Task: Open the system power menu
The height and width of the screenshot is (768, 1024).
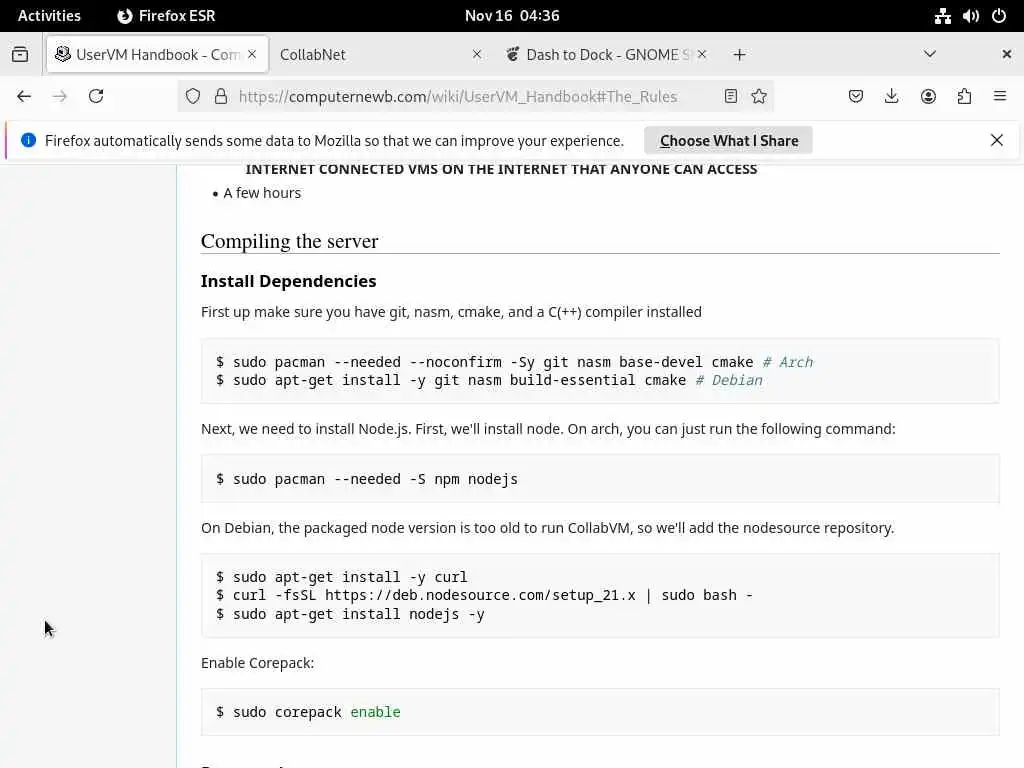Action: (x=998, y=16)
